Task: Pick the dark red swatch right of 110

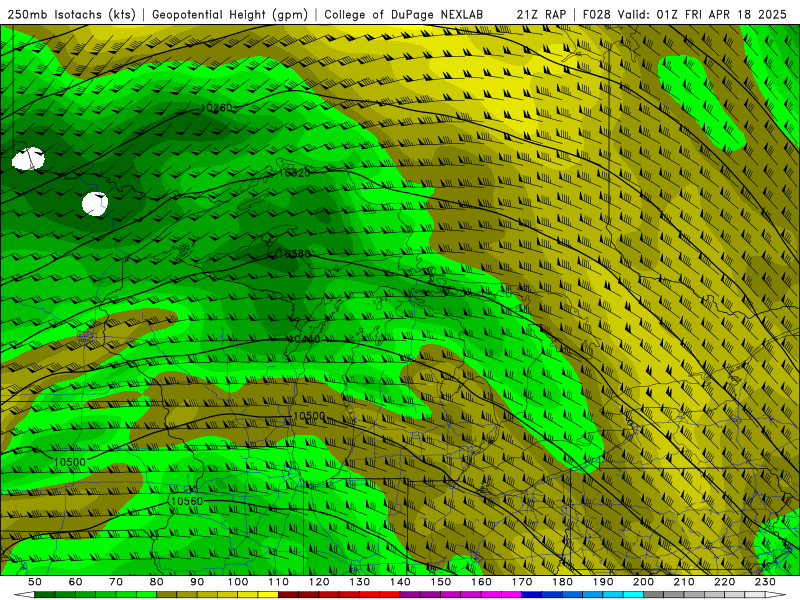Action: point(289,595)
